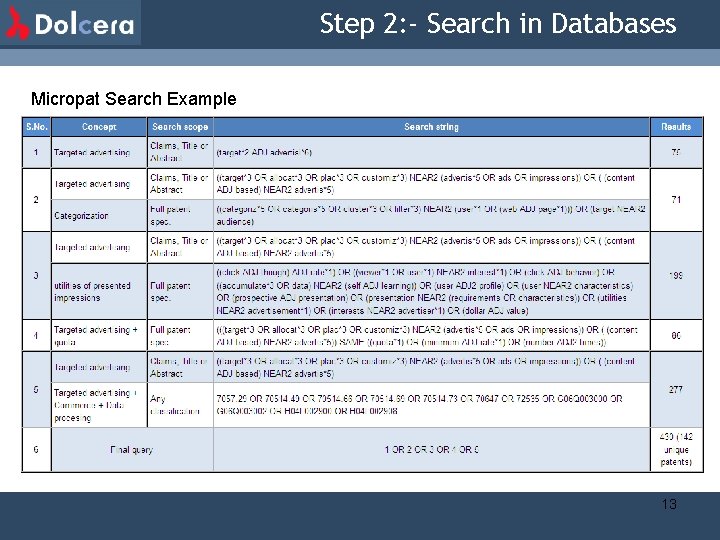Click the "Concept" column header
720x540 pixels.
(x=99, y=127)
